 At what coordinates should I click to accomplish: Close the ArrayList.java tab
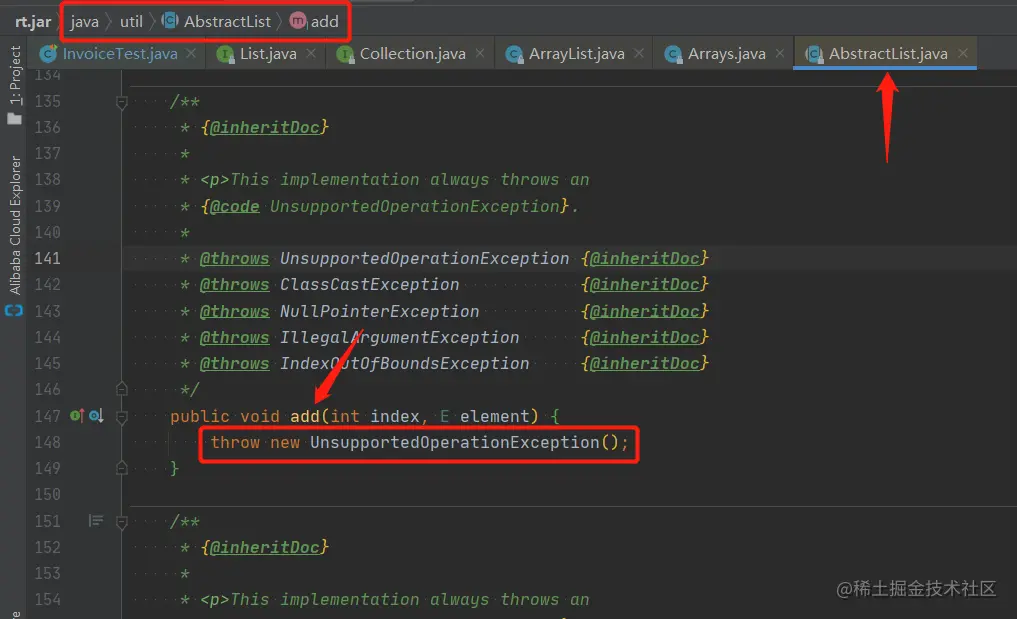[639, 53]
